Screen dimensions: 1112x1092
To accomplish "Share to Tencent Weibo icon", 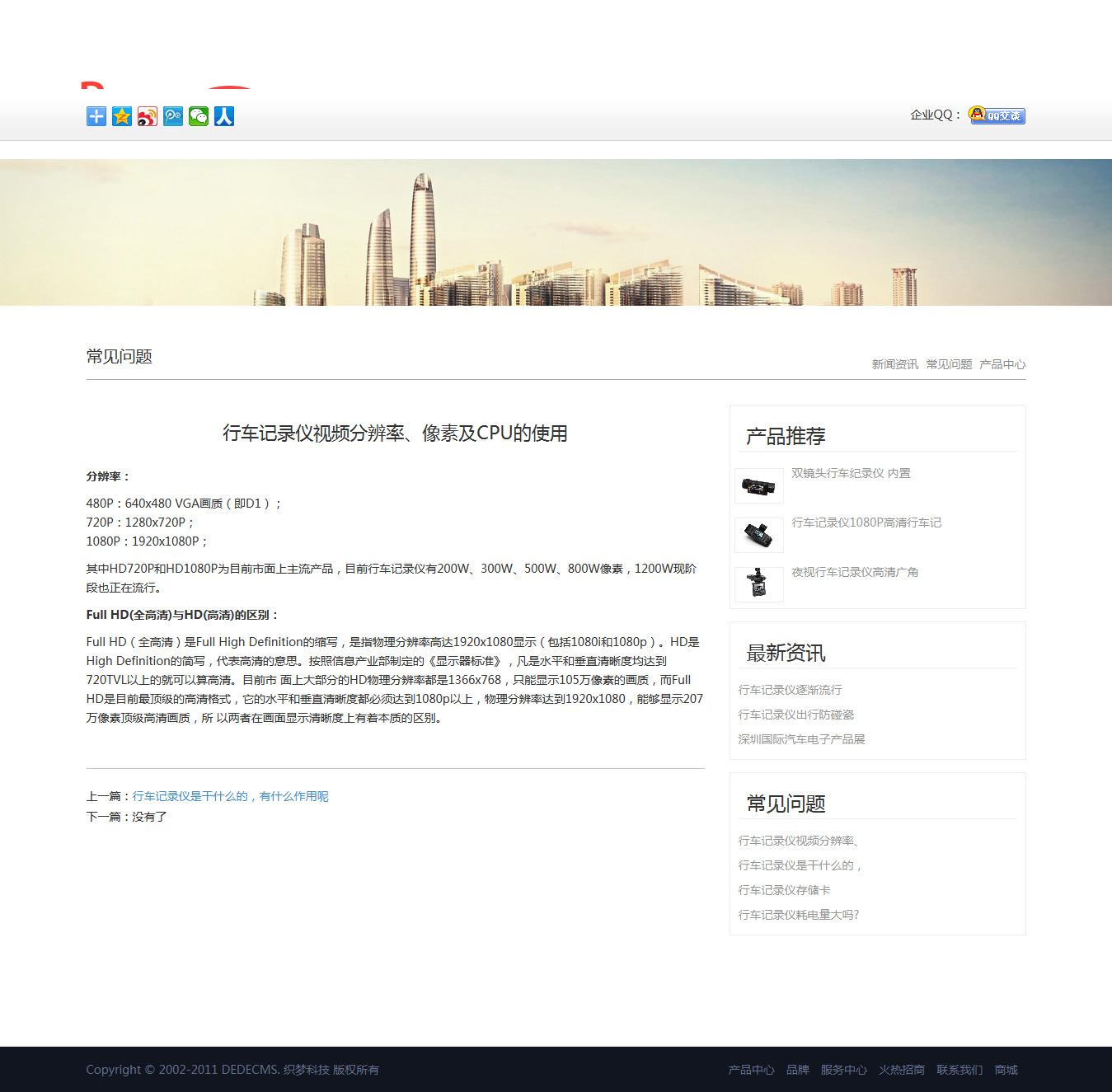I will point(173,116).
